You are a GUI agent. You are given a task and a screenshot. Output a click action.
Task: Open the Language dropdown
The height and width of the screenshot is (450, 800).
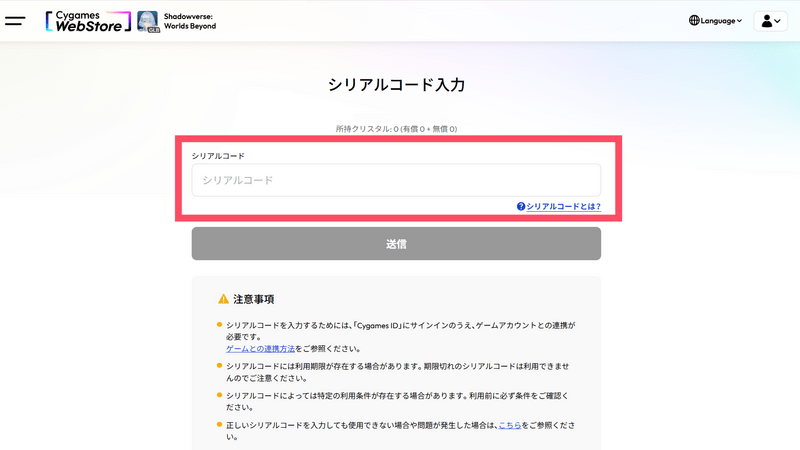pyautogui.click(x=715, y=21)
